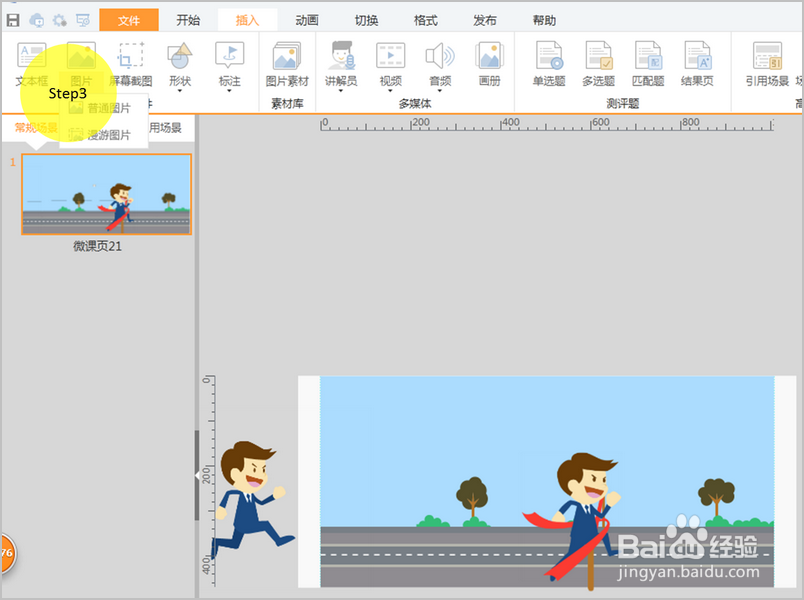Screen dimensions: 804x600
Task: Switch to the 格式 tab
Action: (x=426, y=20)
